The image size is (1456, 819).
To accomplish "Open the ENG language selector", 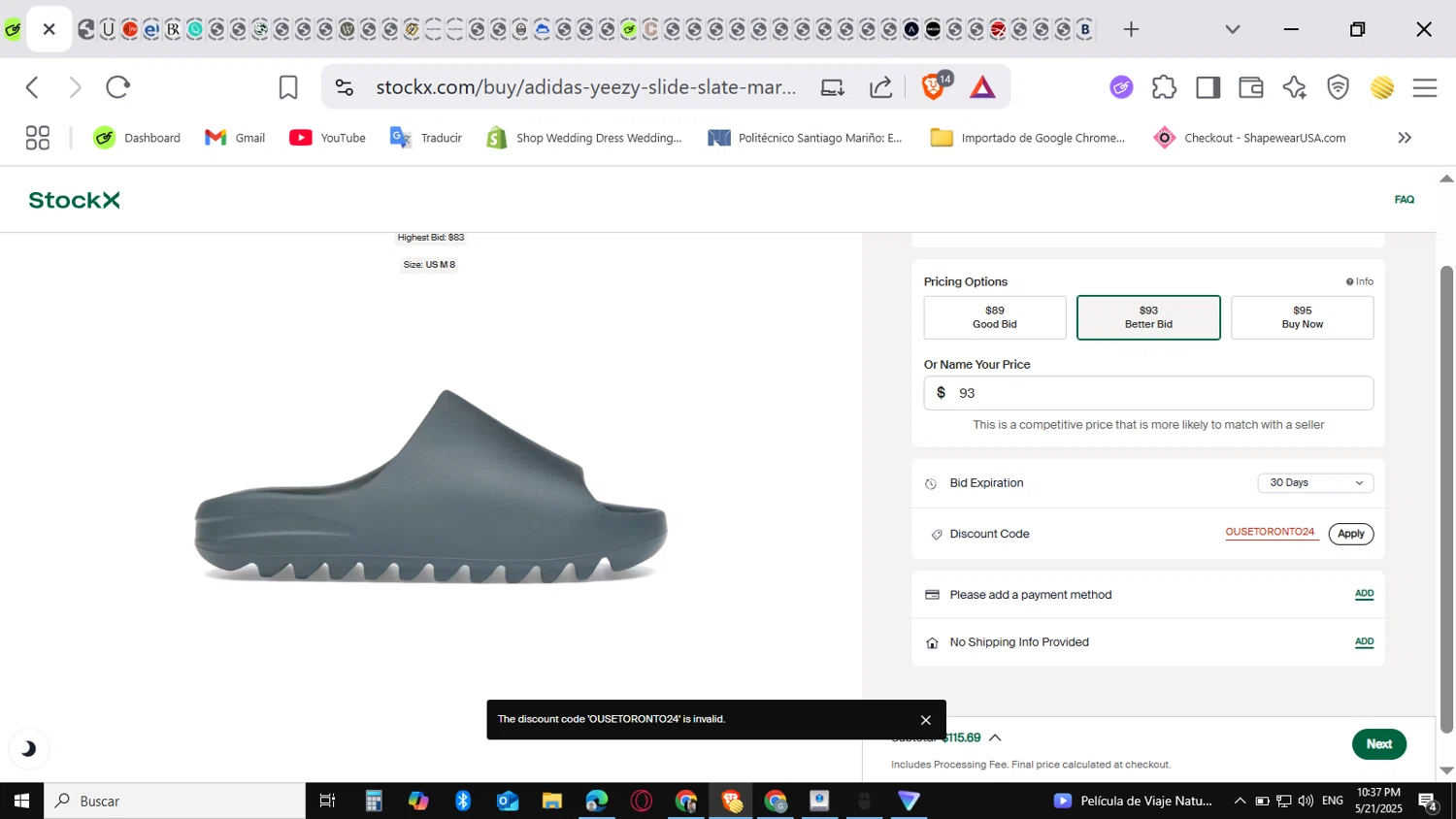I will pyautogui.click(x=1333, y=801).
